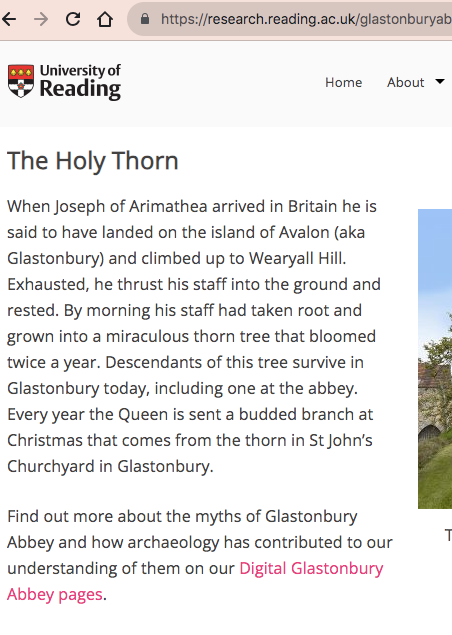452x635 pixels.
Task: Click the partial caption beneath the photo
Action: tap(448, 535)
